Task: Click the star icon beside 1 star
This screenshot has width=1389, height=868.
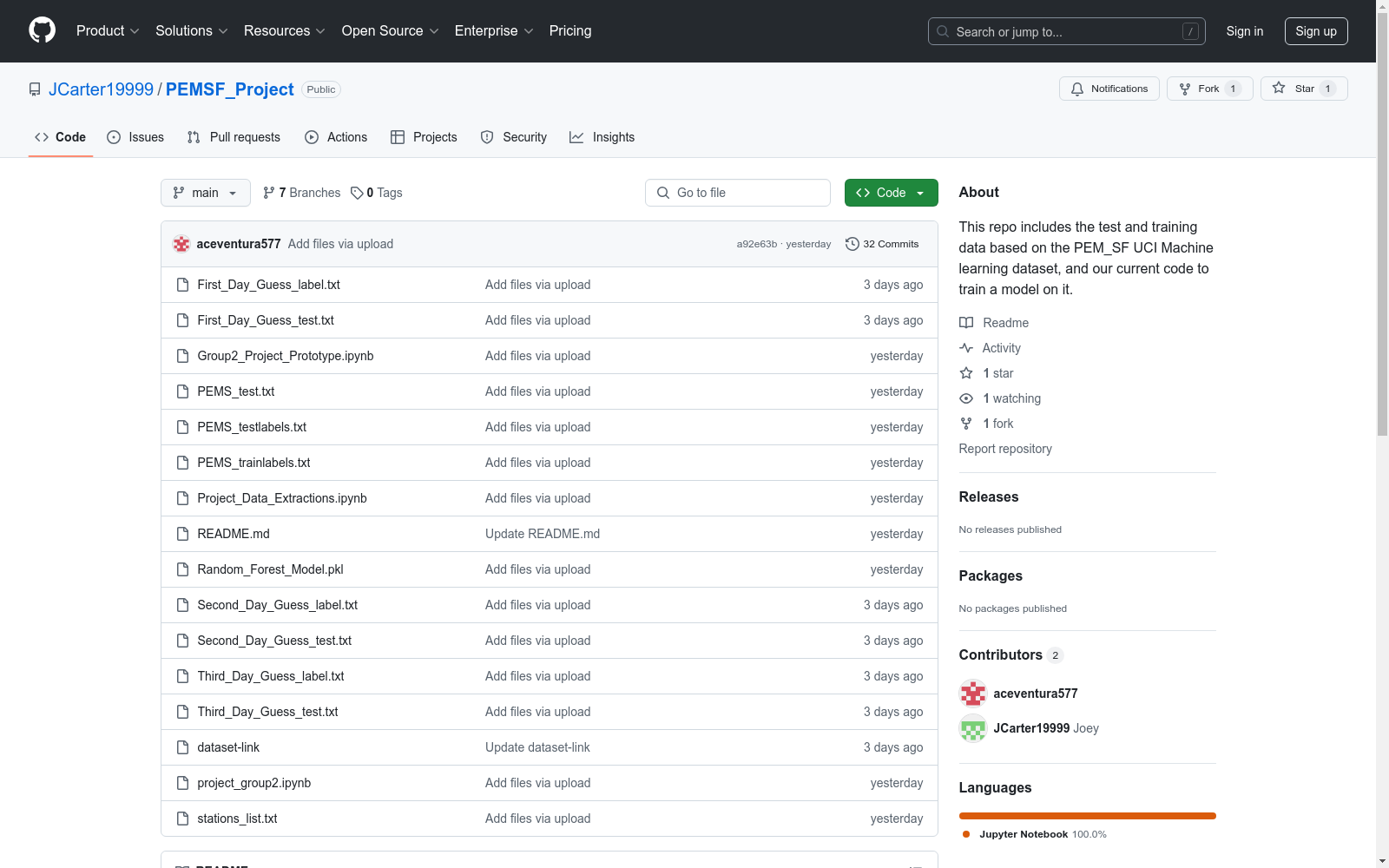Action: coord(966,373)
